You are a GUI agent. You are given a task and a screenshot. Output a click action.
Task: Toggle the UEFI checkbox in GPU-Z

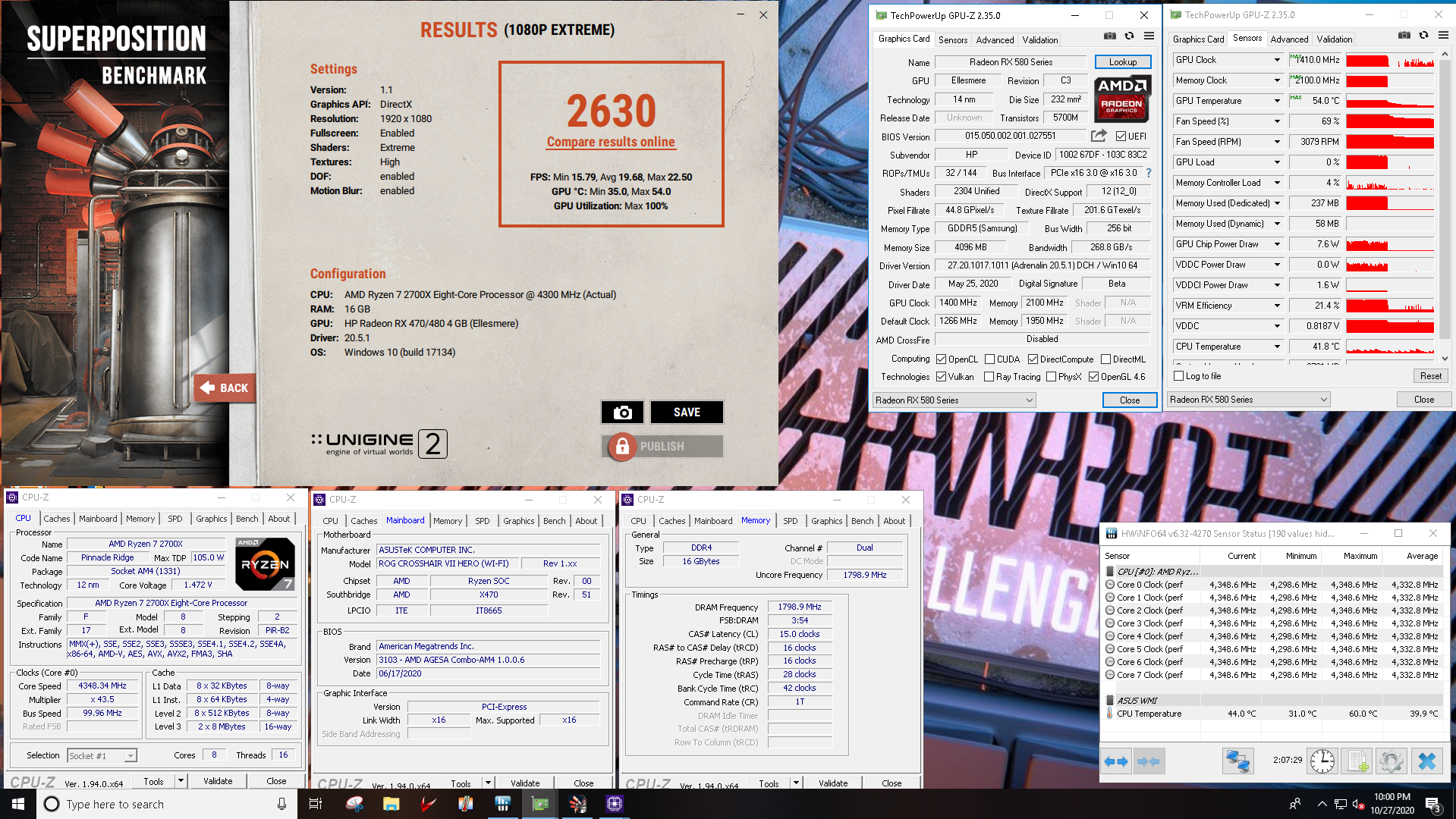1121,136
